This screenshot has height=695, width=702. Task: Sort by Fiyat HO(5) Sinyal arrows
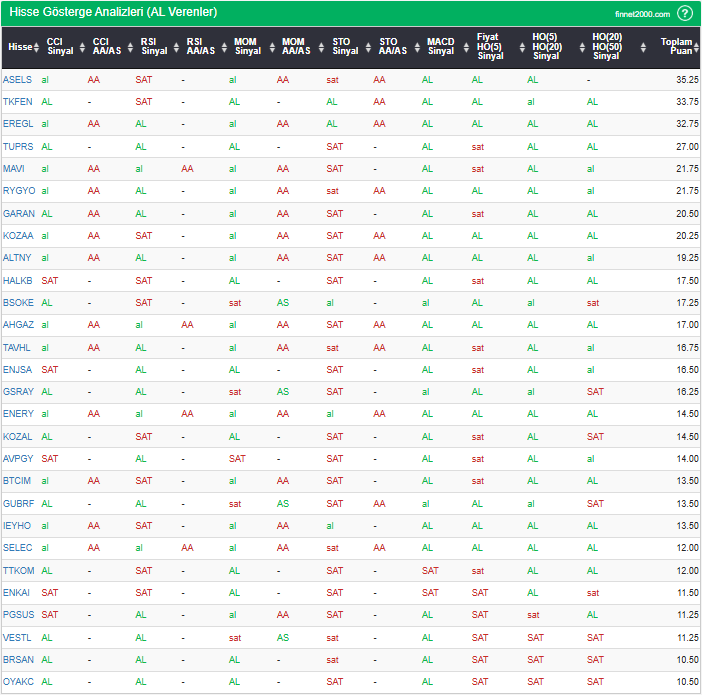point(522,47)
